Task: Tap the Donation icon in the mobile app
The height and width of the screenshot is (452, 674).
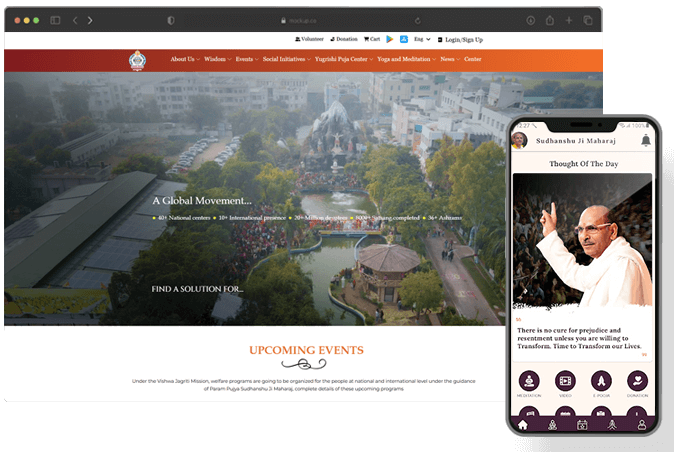Action: tap(637, 381)
